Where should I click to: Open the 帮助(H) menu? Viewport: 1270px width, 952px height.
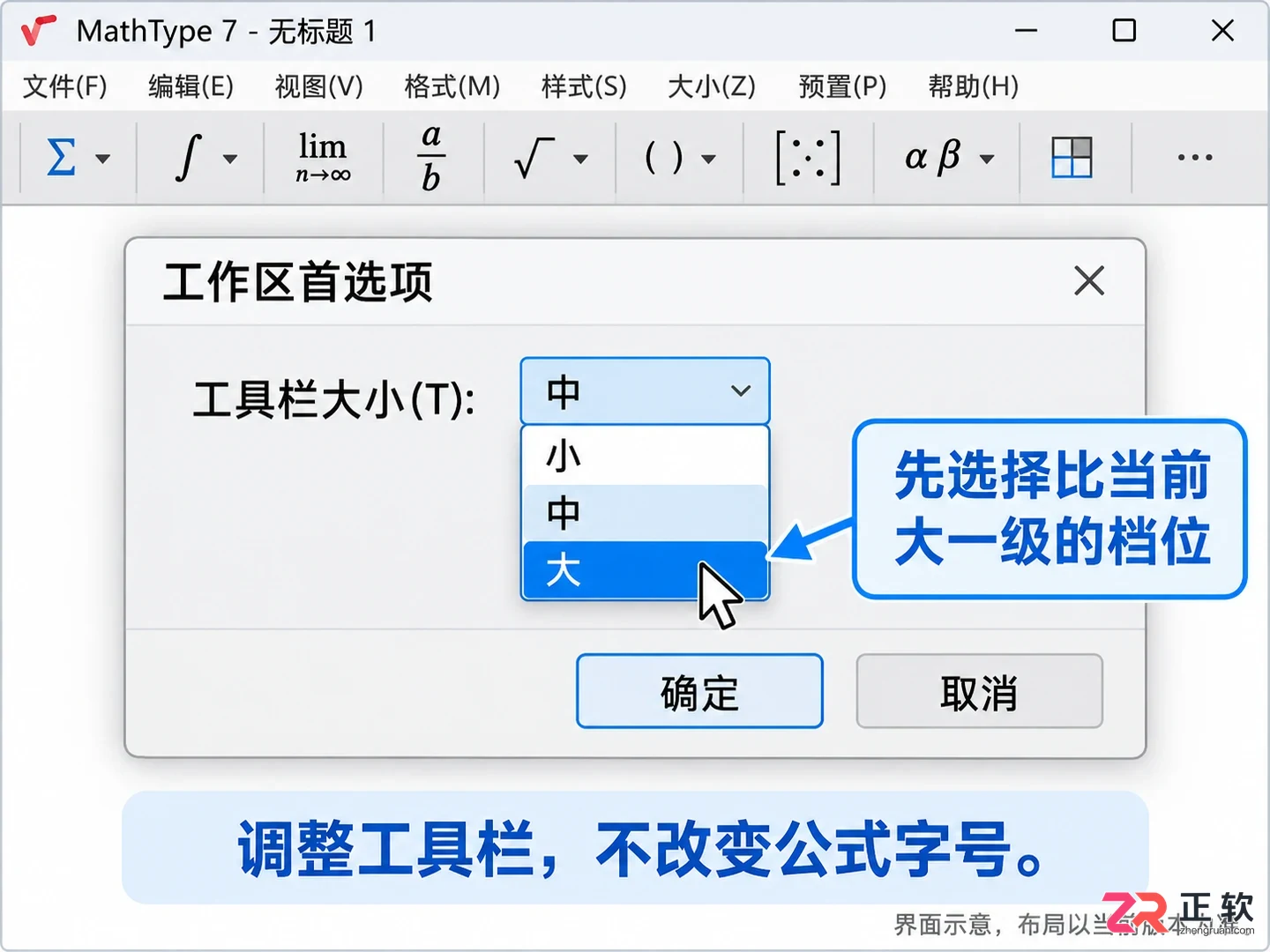974,86
